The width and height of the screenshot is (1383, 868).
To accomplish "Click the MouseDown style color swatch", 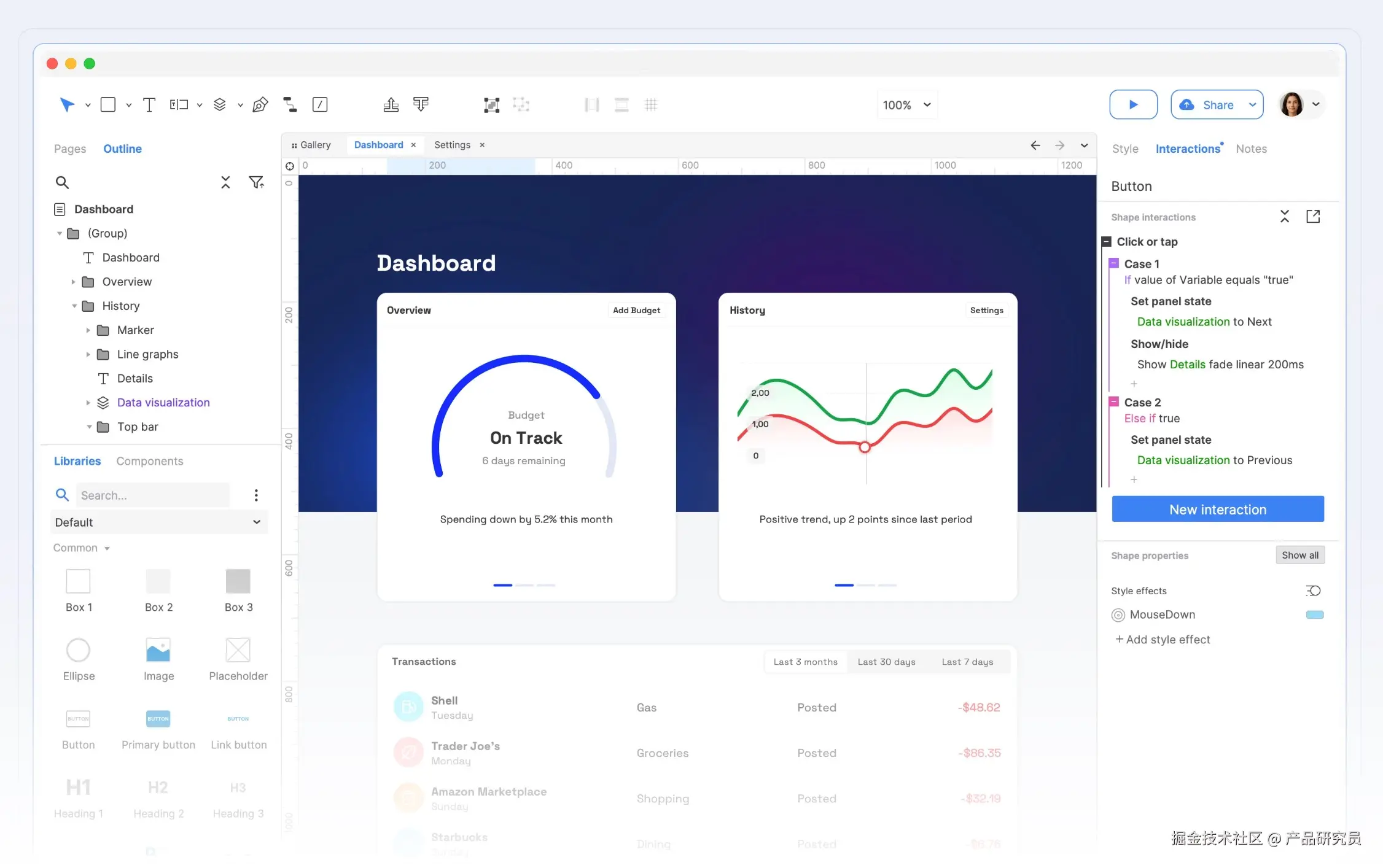I will pyautogui.click(x=1314, y=615).
